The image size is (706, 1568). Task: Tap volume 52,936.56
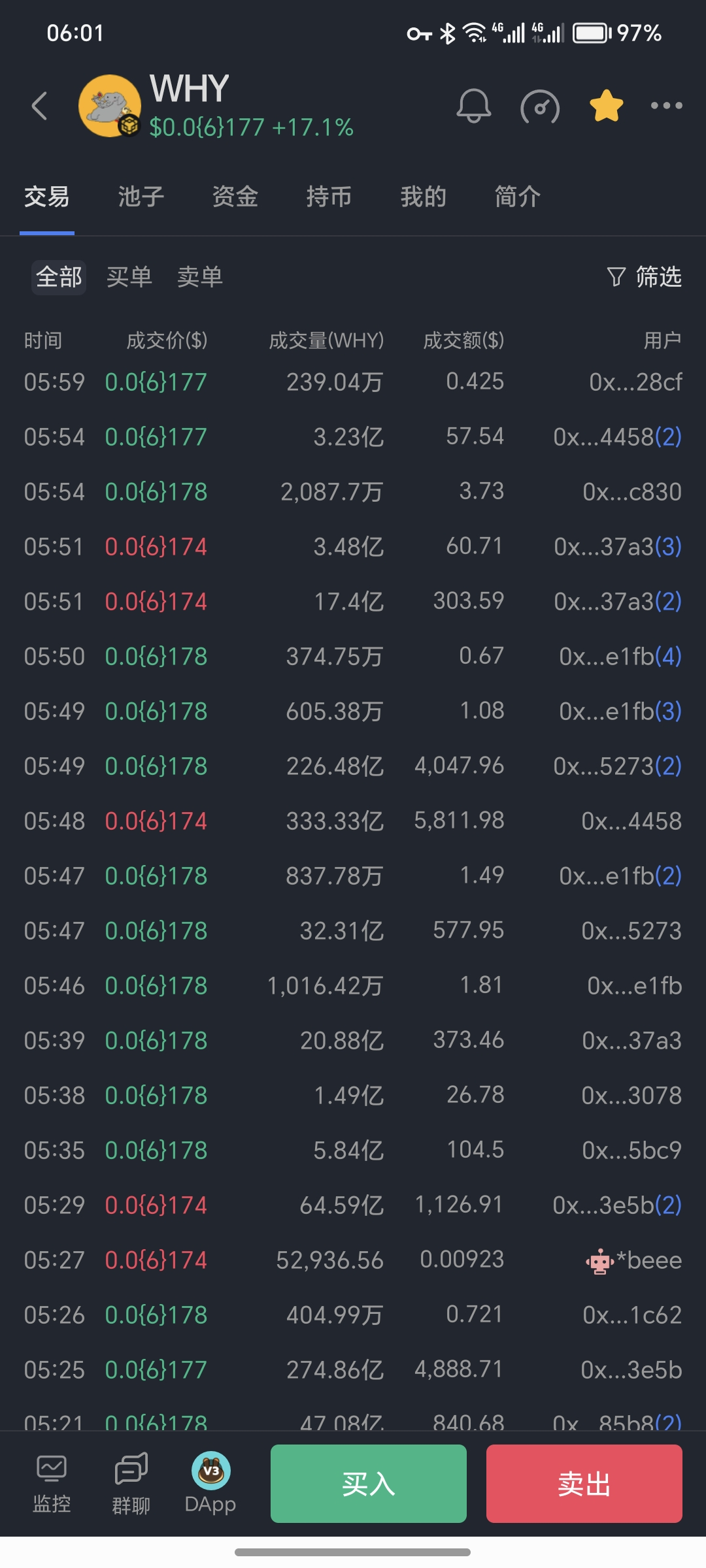coord(329,1260)
